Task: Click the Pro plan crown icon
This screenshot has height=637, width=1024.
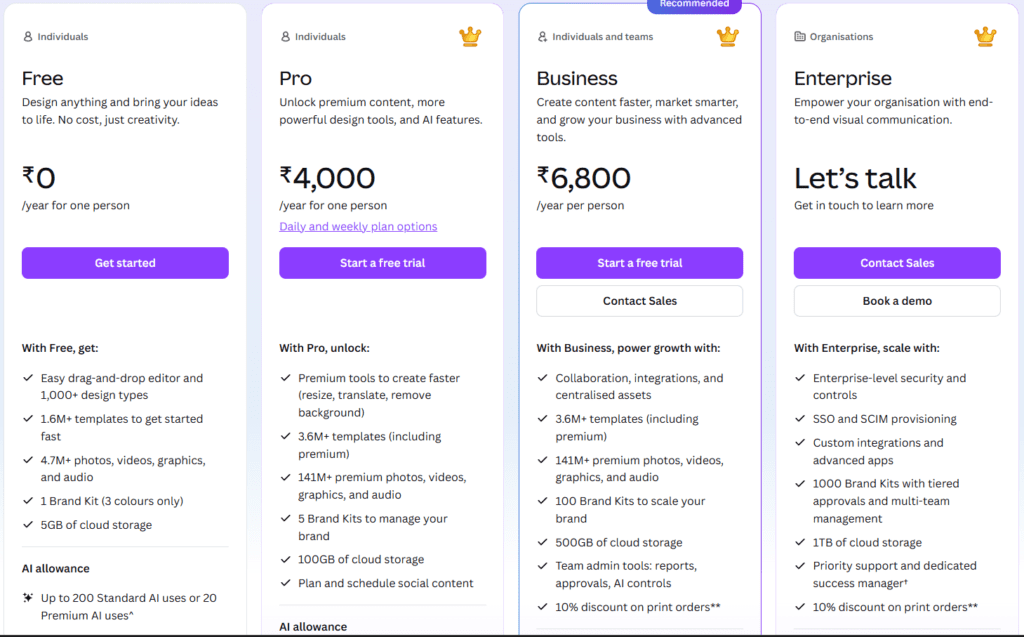Action: (470, 37)
